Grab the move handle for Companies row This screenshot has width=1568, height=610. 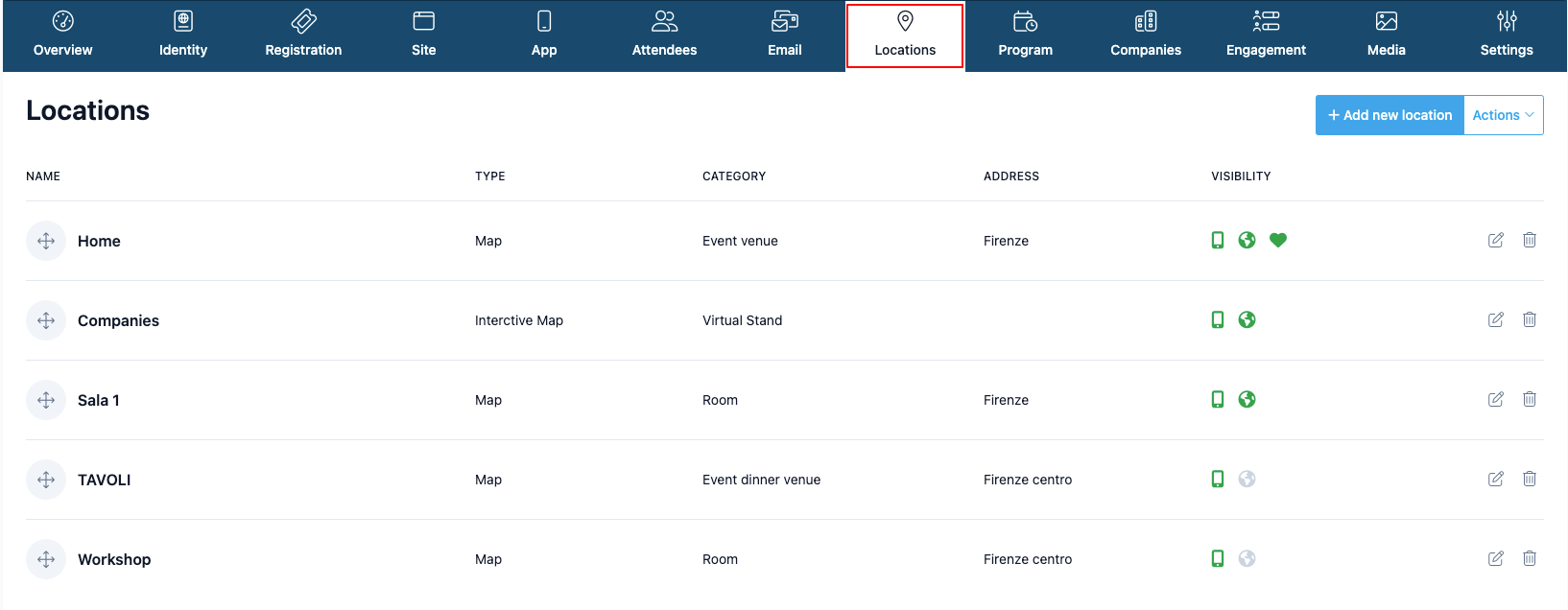[46, 320]
